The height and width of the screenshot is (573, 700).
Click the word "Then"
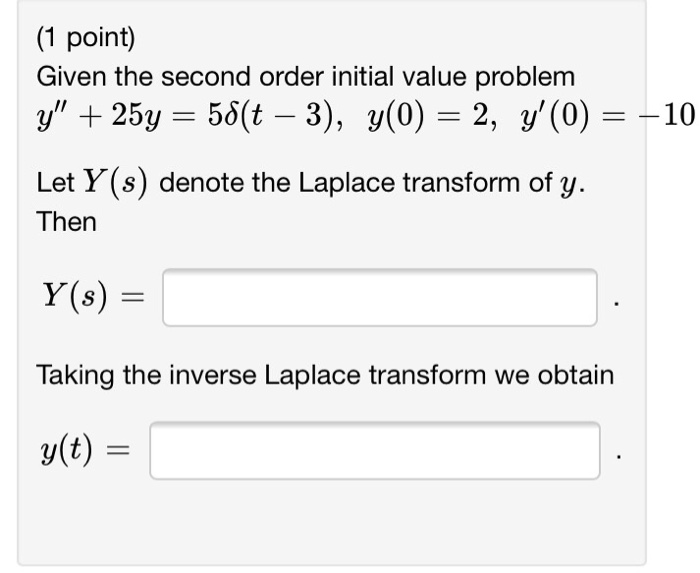67,221
